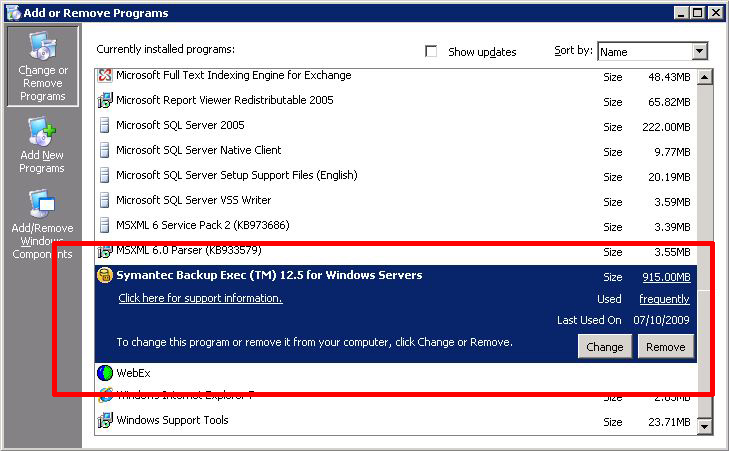Click SQL Server Setup Support Files icon
This screenshot has width=729, height=451.
tap(105, 175)
